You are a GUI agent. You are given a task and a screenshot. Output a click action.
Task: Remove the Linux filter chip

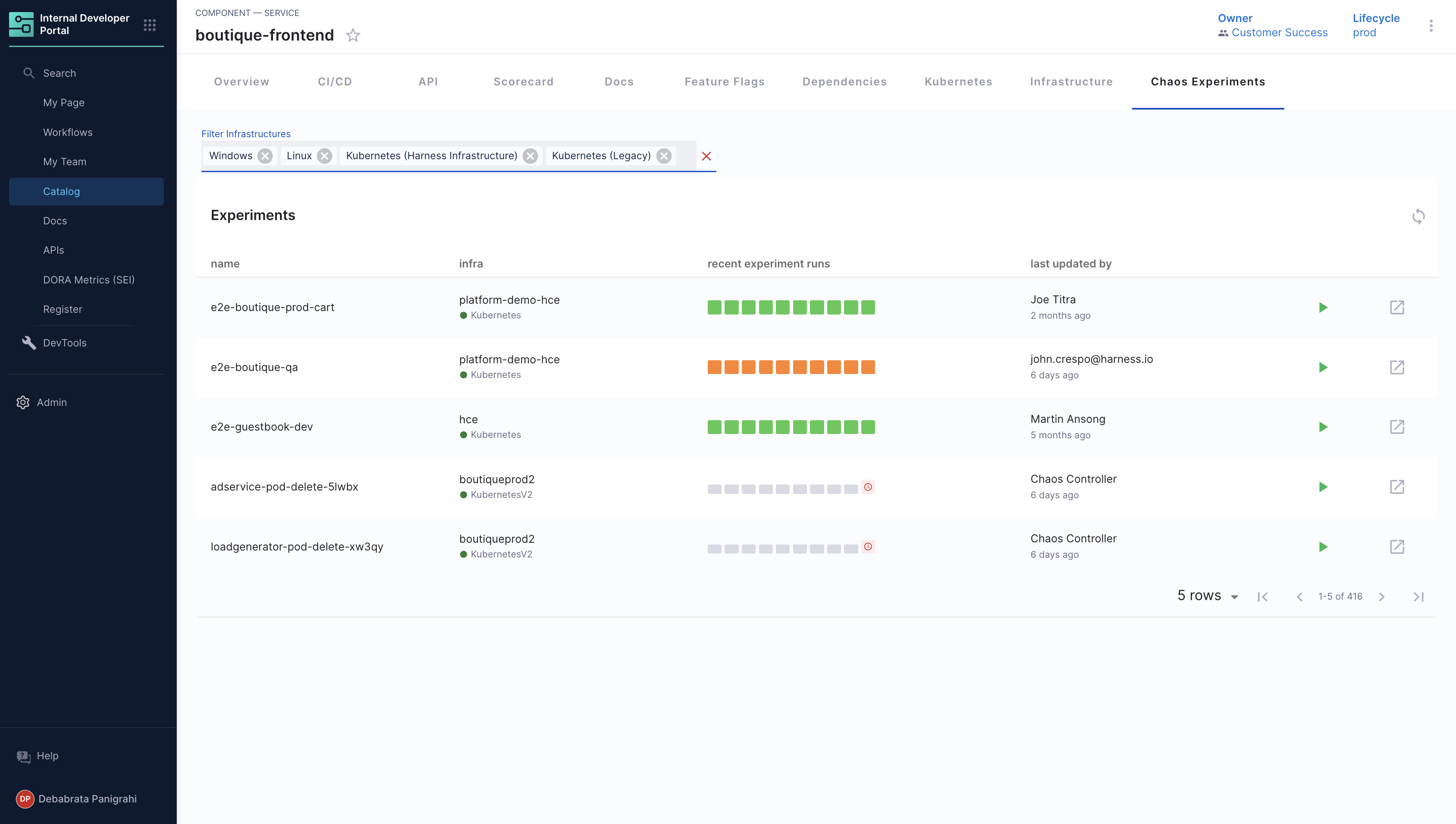[324, 156]
